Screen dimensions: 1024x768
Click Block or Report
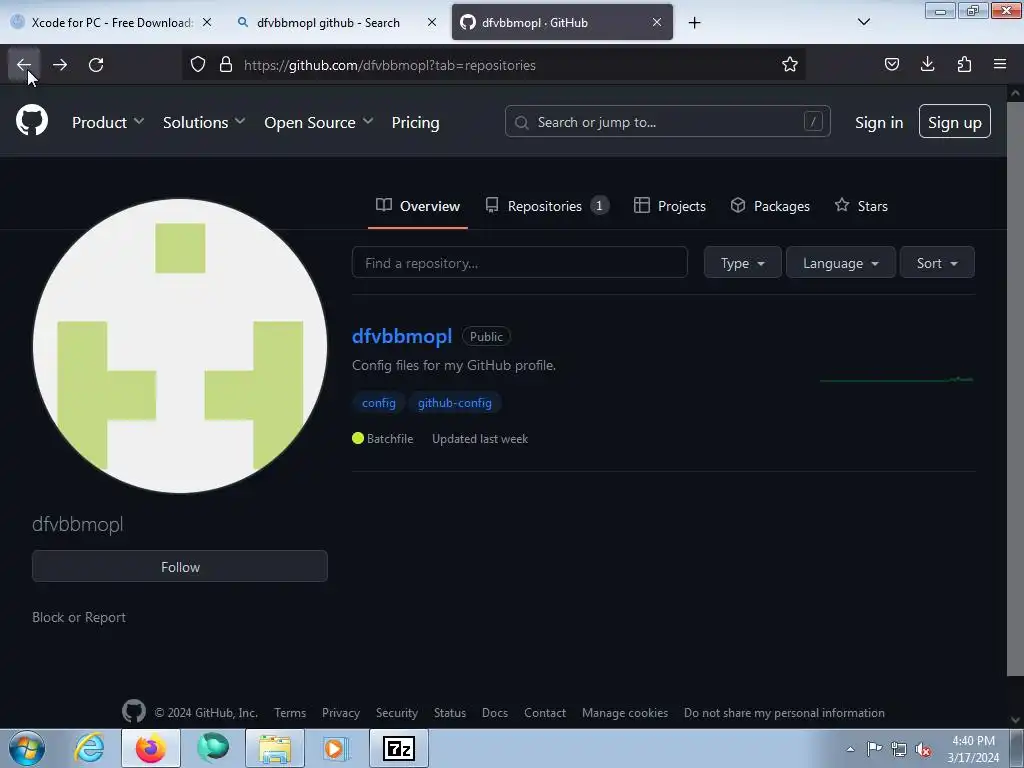79,617
